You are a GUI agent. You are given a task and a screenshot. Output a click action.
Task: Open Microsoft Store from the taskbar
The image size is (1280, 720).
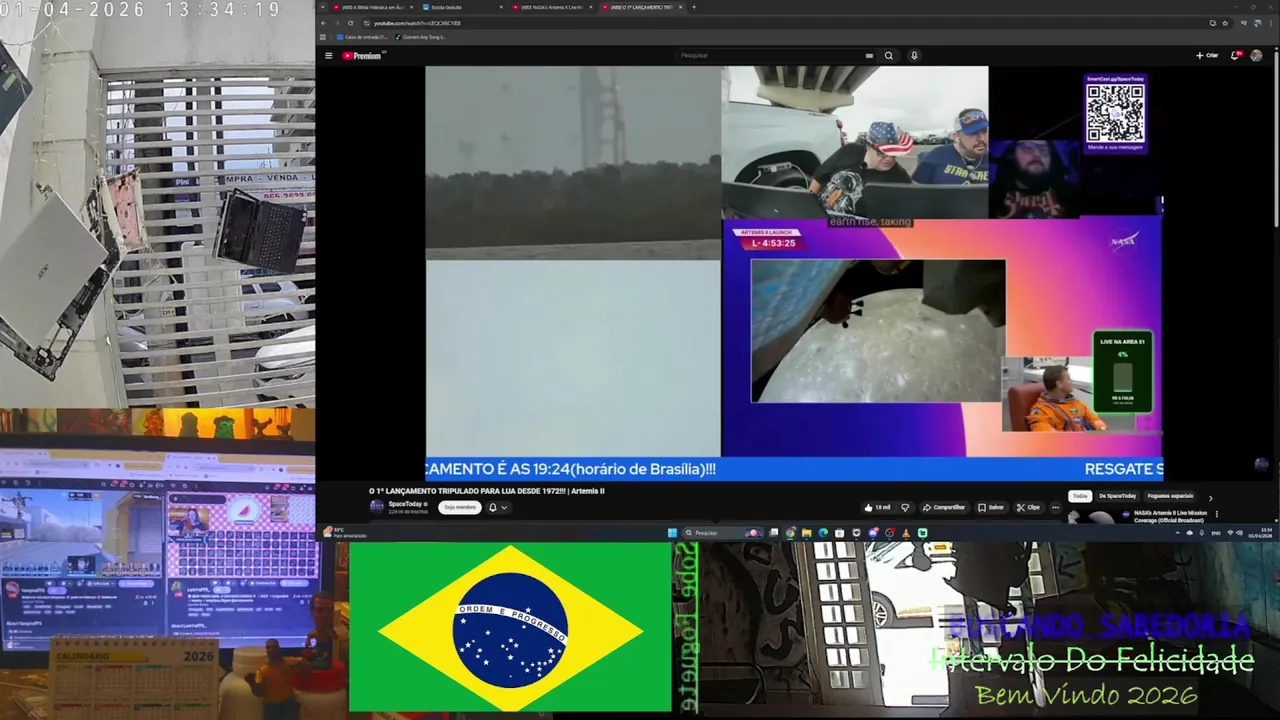click(839, 533)
